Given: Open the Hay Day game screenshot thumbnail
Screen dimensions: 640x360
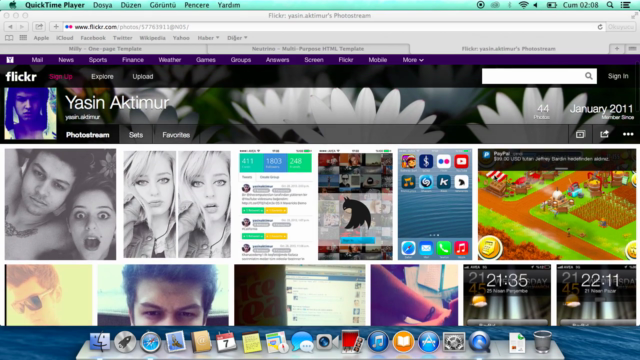Looking at the screenshot, I should [x=557, y=204].
